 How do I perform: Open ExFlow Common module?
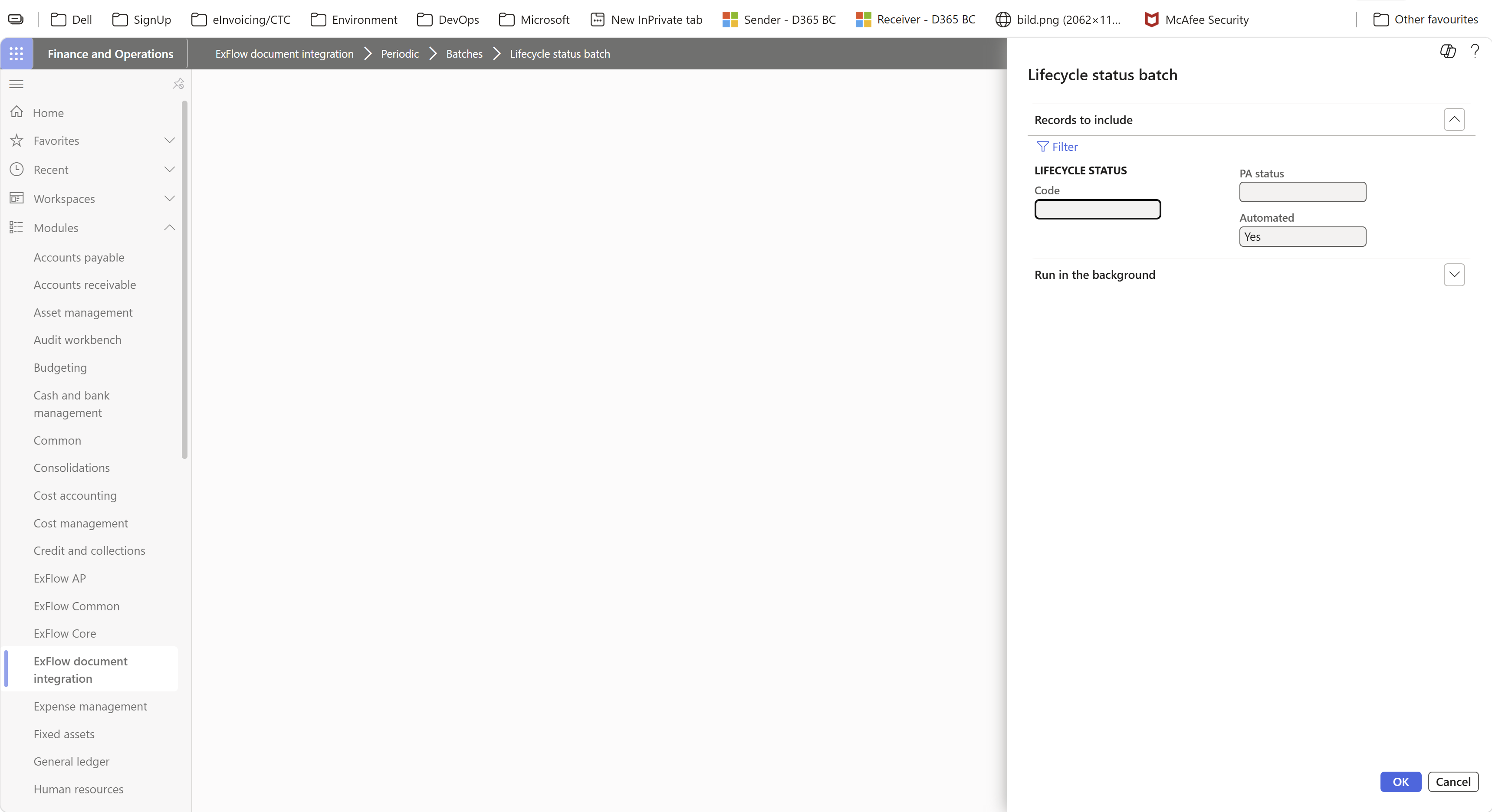(x=76, y=606)
